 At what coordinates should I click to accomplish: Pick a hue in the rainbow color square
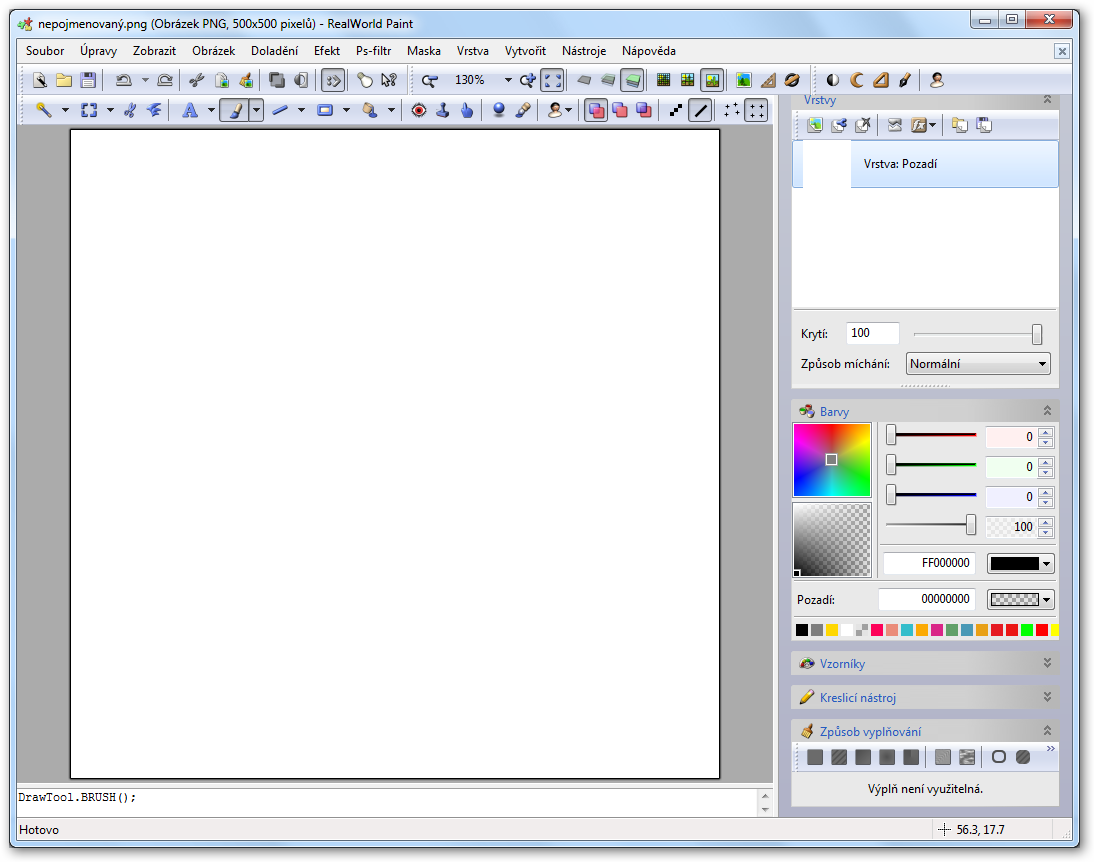832,460
